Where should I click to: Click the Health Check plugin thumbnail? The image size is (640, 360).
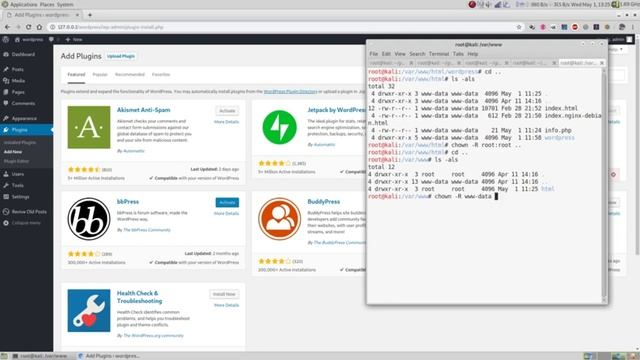click(x=89, y=311)
